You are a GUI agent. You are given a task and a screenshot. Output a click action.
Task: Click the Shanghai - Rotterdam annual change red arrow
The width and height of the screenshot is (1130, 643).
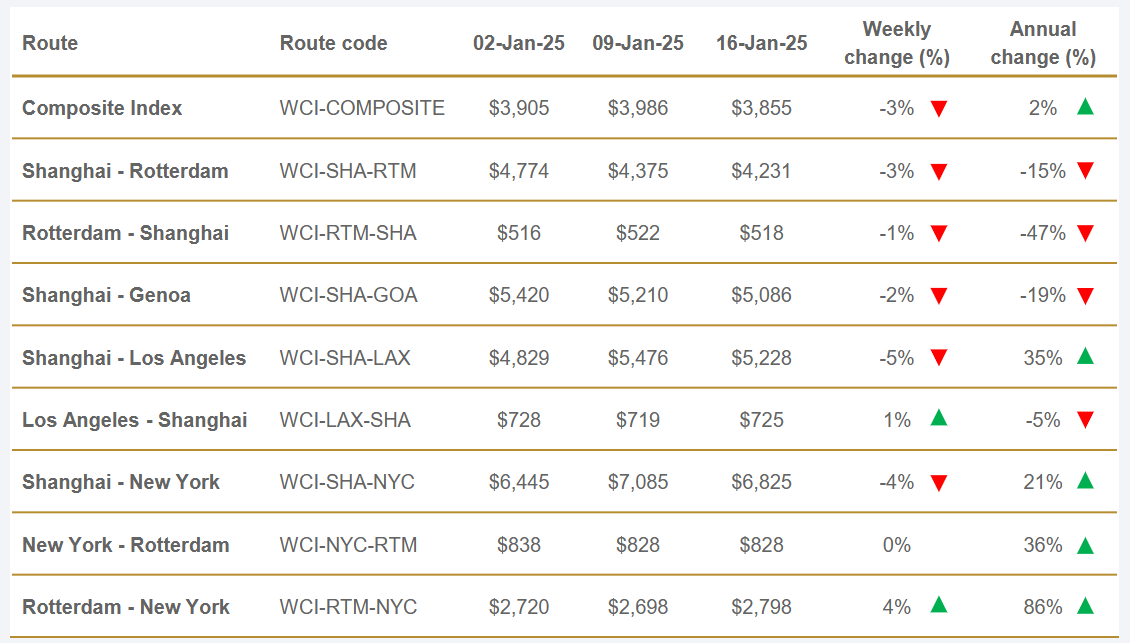pyautogui.click(x=1085, y=171)
